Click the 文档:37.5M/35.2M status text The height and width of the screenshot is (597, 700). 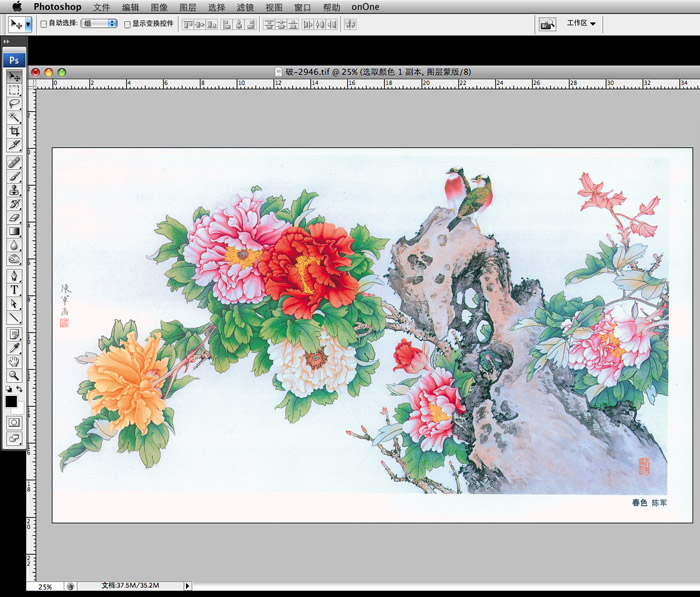(130, 585)
